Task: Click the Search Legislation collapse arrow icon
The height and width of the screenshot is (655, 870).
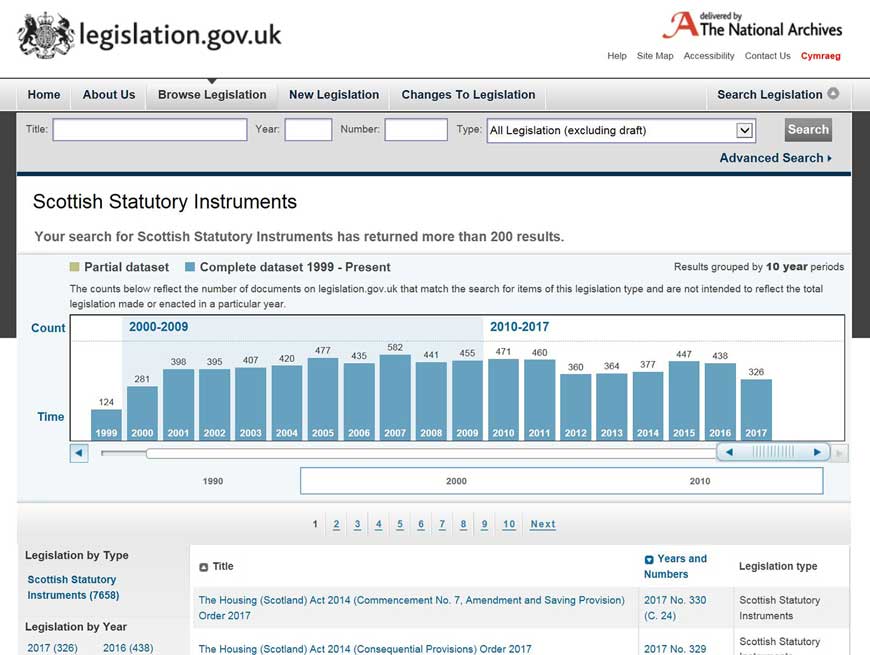Action: tap(833, 94)
